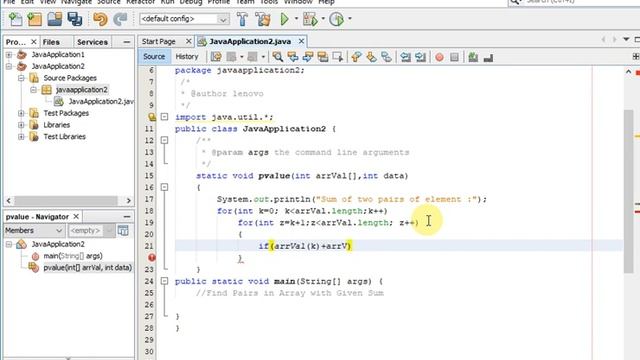Click the Comment lines icon

(473, 57)
